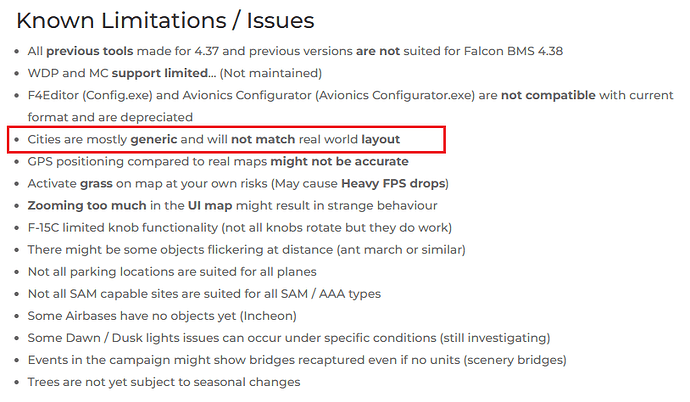Click the scenery bridges campaign events line

(x=297, y=360)
